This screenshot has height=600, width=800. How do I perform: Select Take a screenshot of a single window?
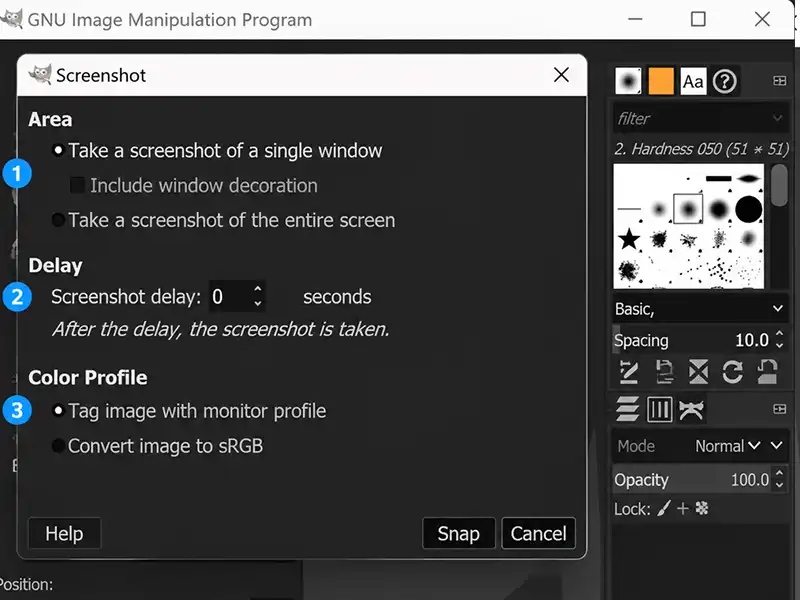(x=217, y=151)
